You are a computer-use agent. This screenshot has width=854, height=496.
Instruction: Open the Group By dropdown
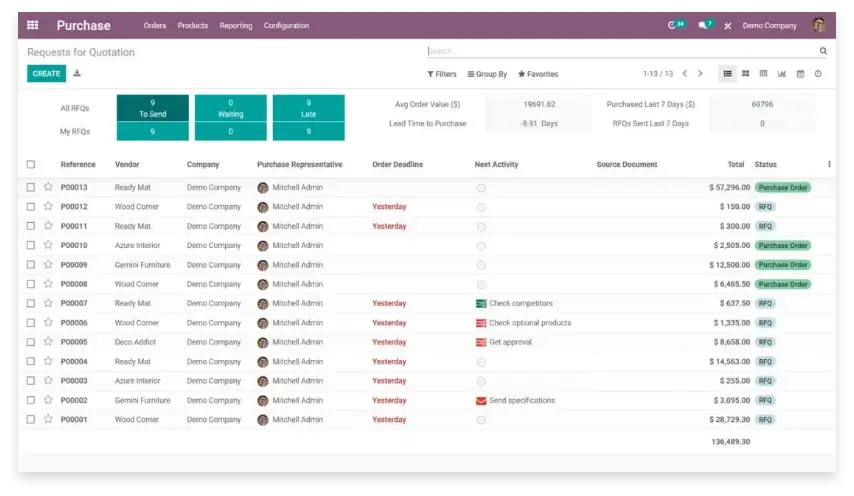(487, 74)
